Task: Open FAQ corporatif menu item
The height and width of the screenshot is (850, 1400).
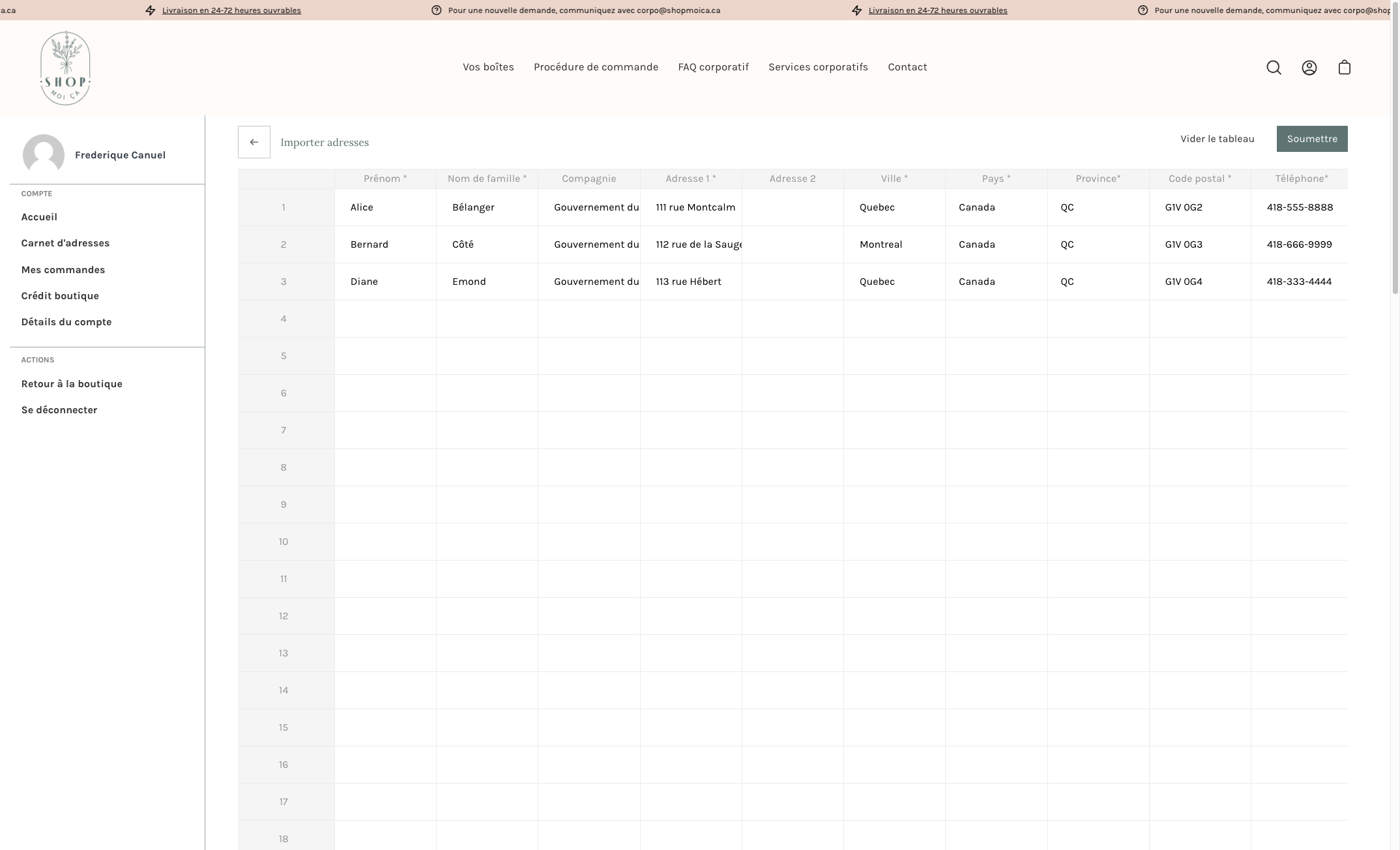Action: pos(713,67)
